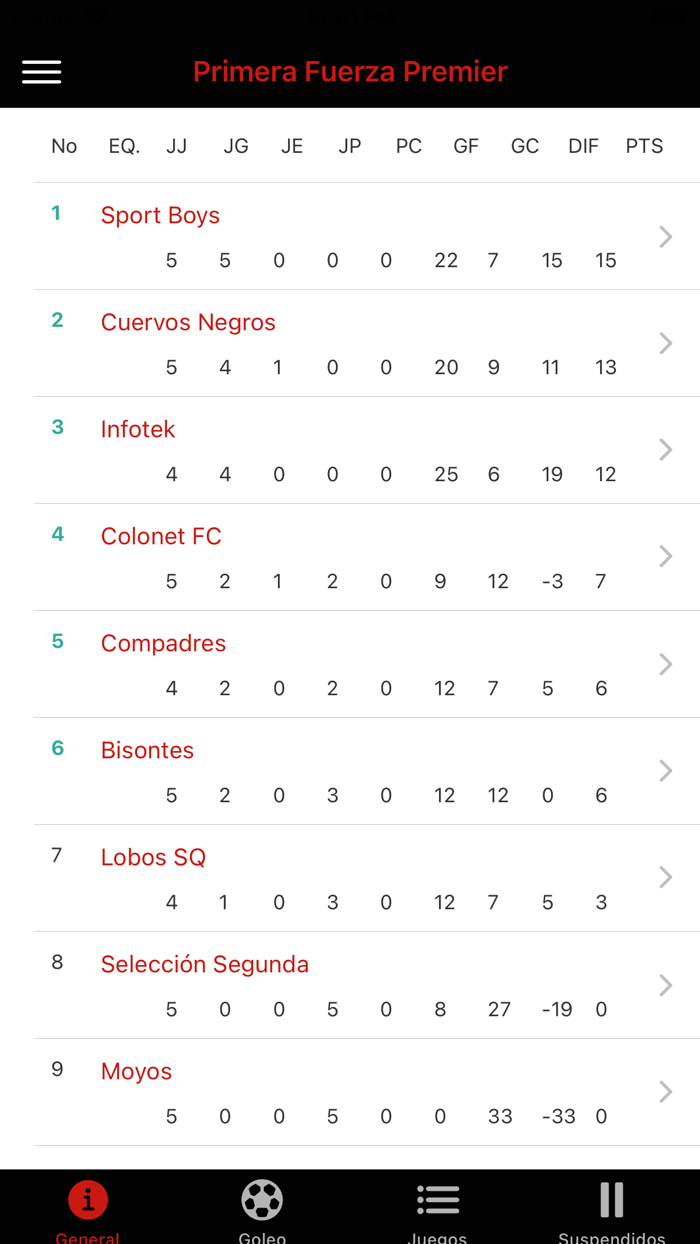Image resolution: width=700 pixels, height=1244 pixels.
Task: Select the Moyos team name
Action: click(136, 1072)
